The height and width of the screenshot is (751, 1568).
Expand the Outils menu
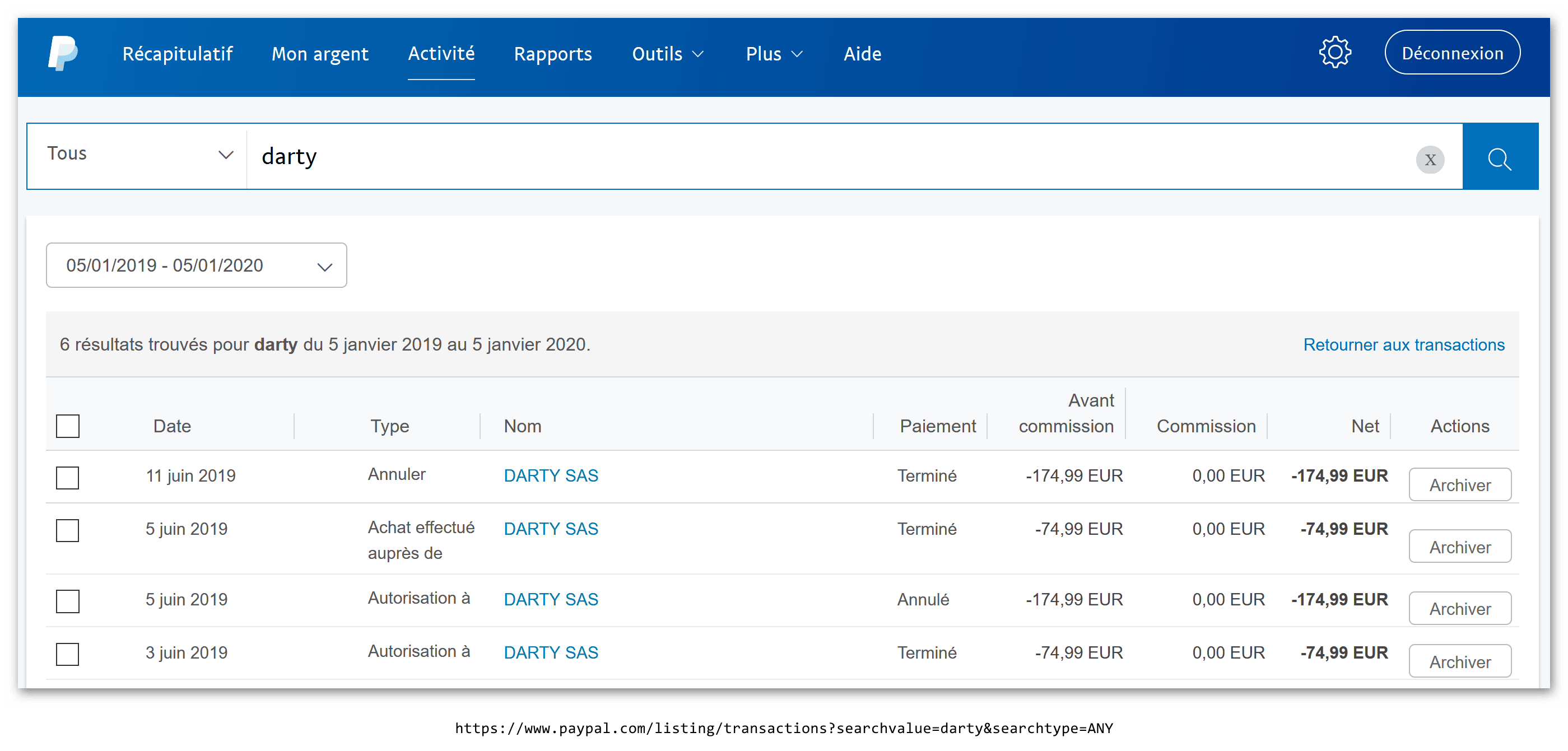tap(668, 54)
